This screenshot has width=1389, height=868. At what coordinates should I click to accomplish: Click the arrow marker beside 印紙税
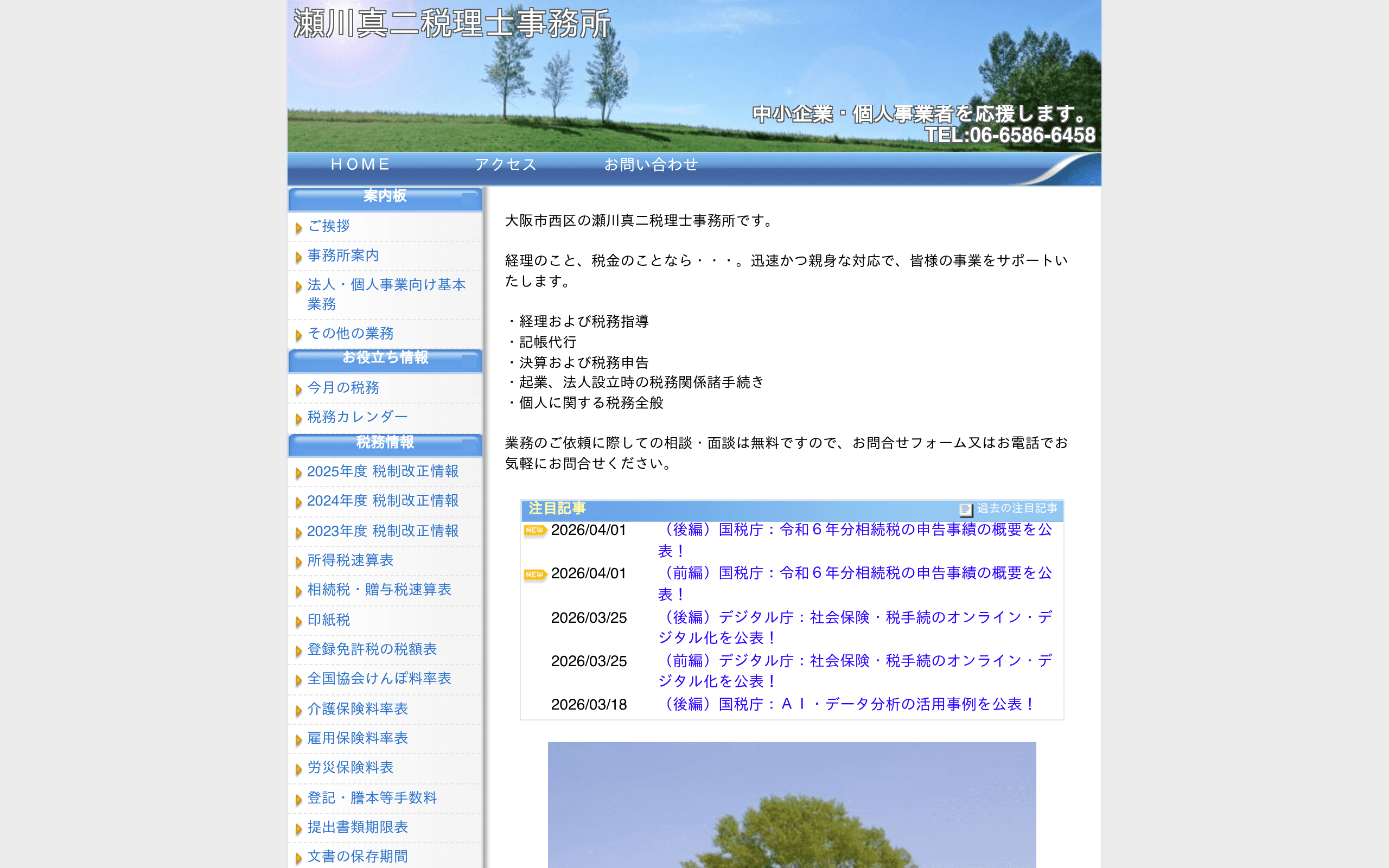coord(299,621)
